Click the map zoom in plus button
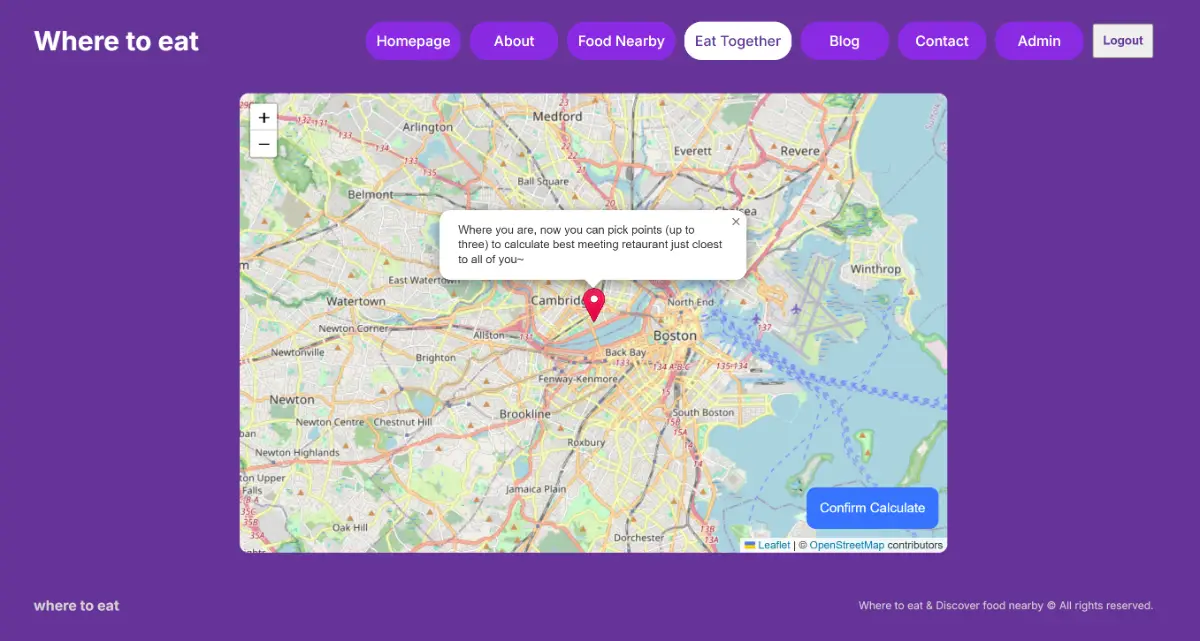The width and height of the screenshot is (1200, 641). [263, 118]
